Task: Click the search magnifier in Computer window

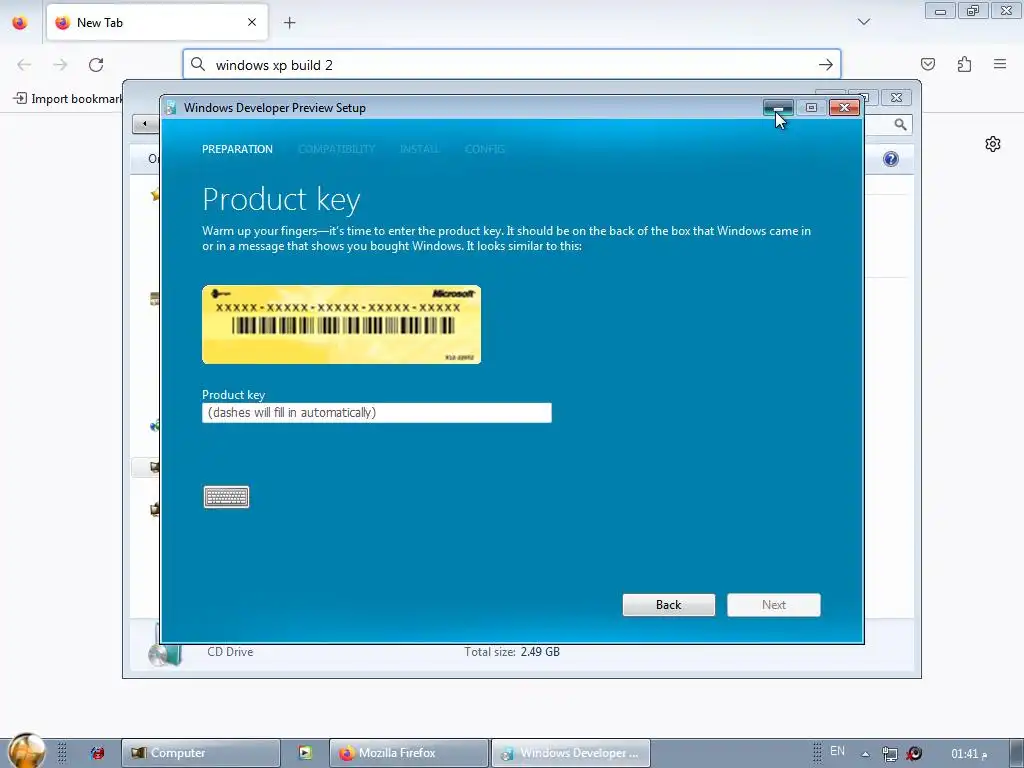Action: click(901, 124)
